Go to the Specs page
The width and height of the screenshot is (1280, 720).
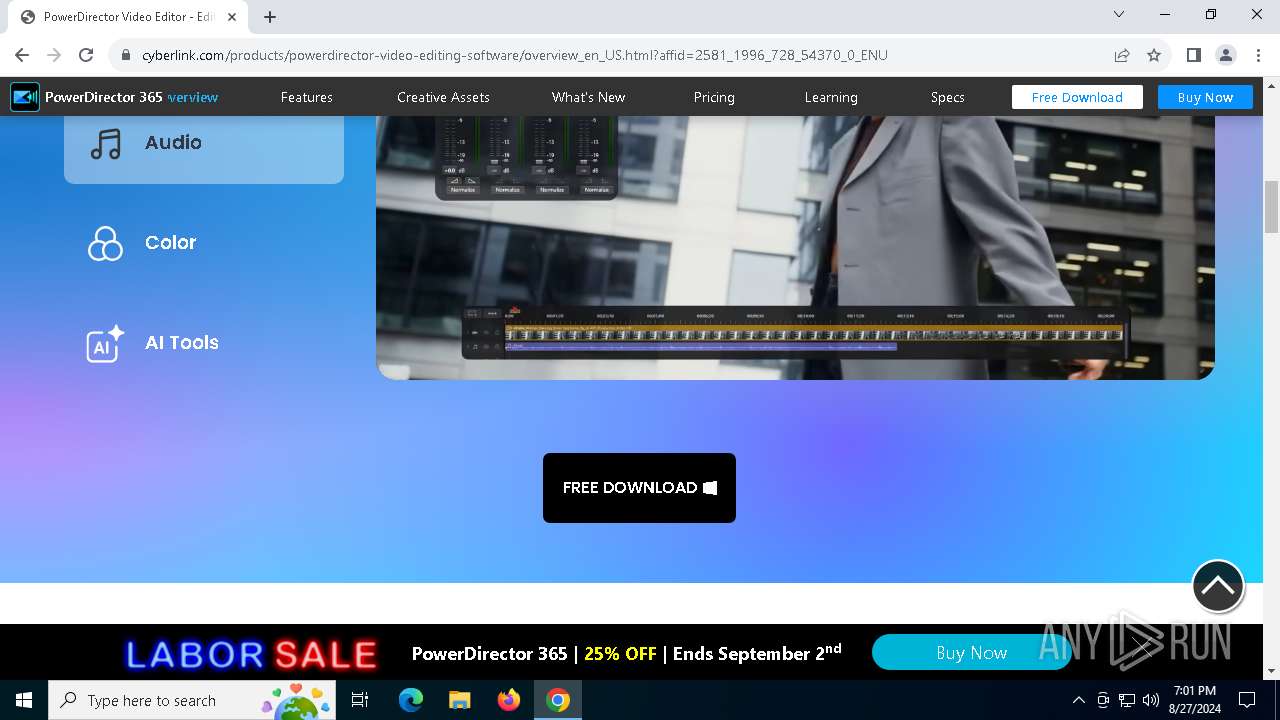pos(947,97)
